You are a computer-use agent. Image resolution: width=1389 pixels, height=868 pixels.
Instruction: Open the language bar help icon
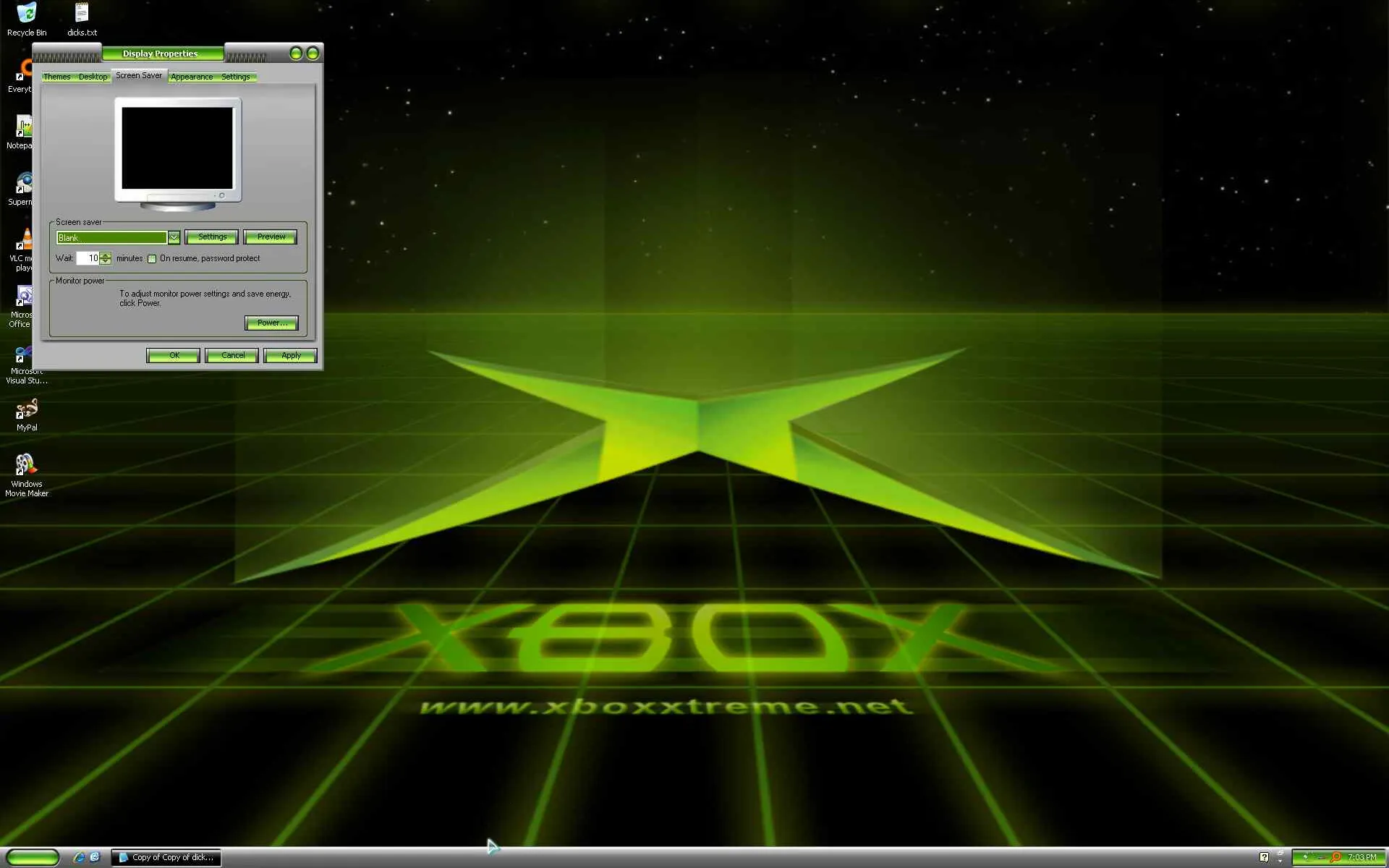pyautogui.click(x=1264, y=857)
